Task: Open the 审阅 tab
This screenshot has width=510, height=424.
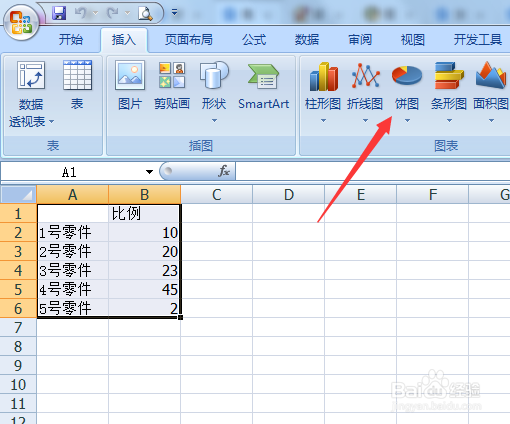Action: coord(360,40)
